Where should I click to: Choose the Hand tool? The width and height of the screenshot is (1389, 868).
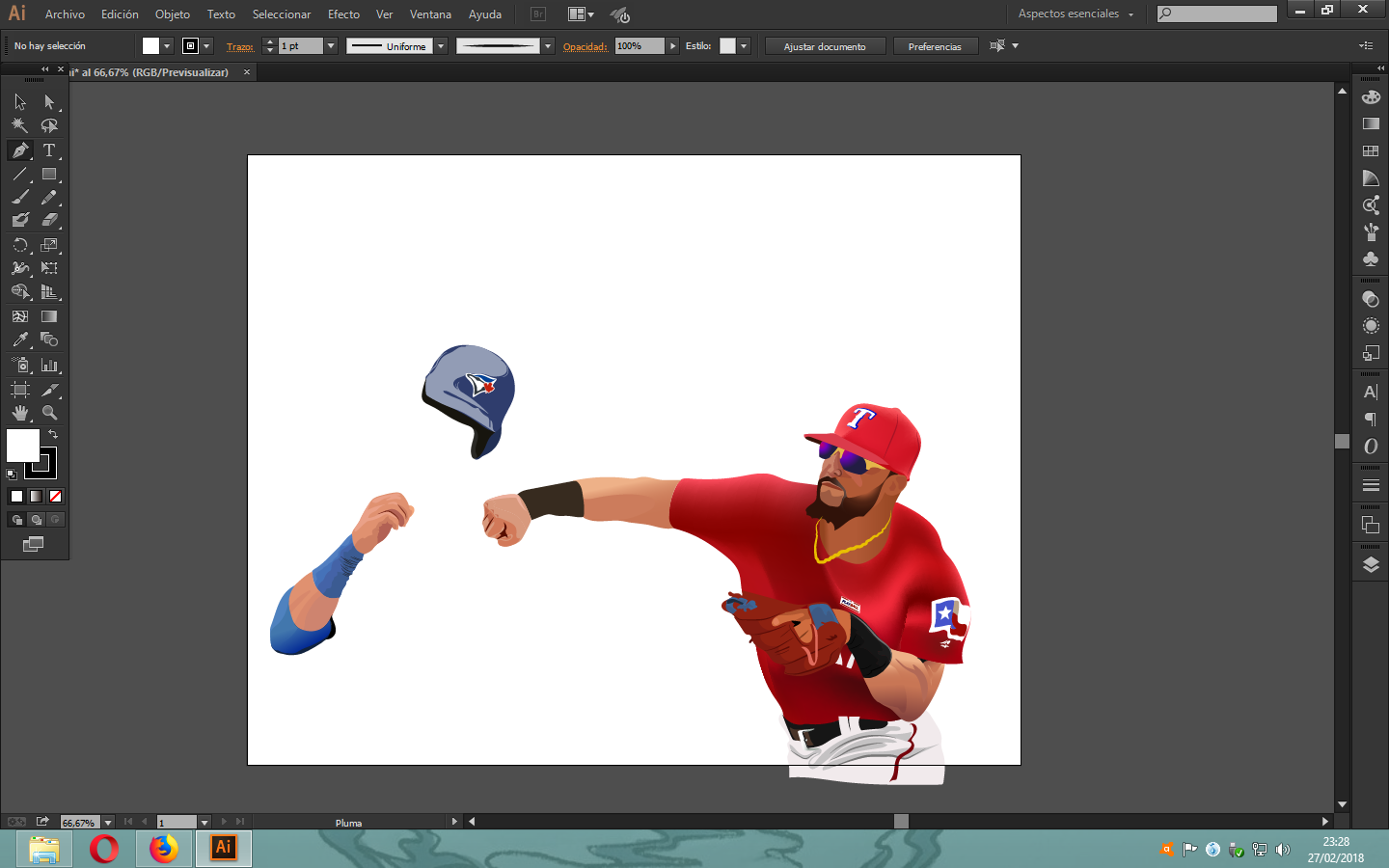(19, 413)
